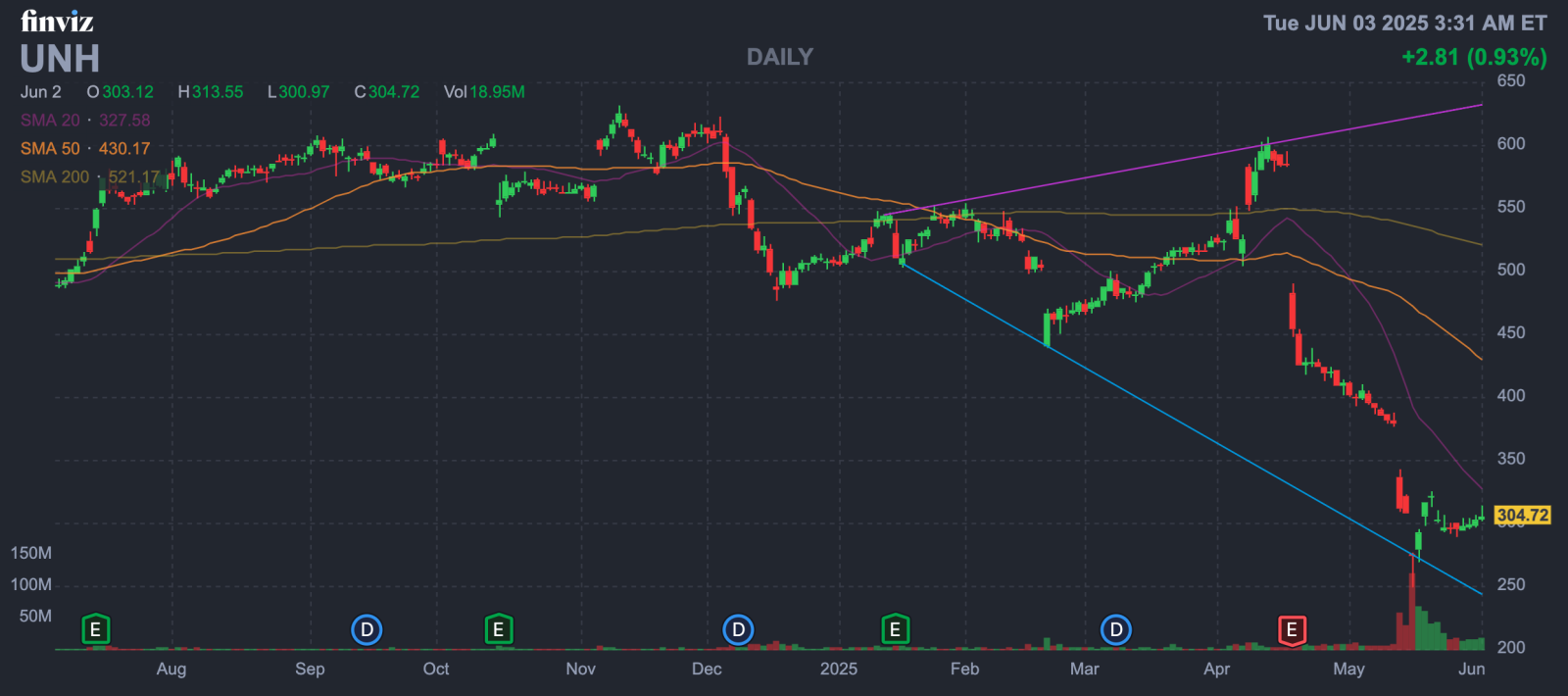Screen dimensions: 1568x696
Task: Click the 2025 axis label
Action: coord(839,669)
